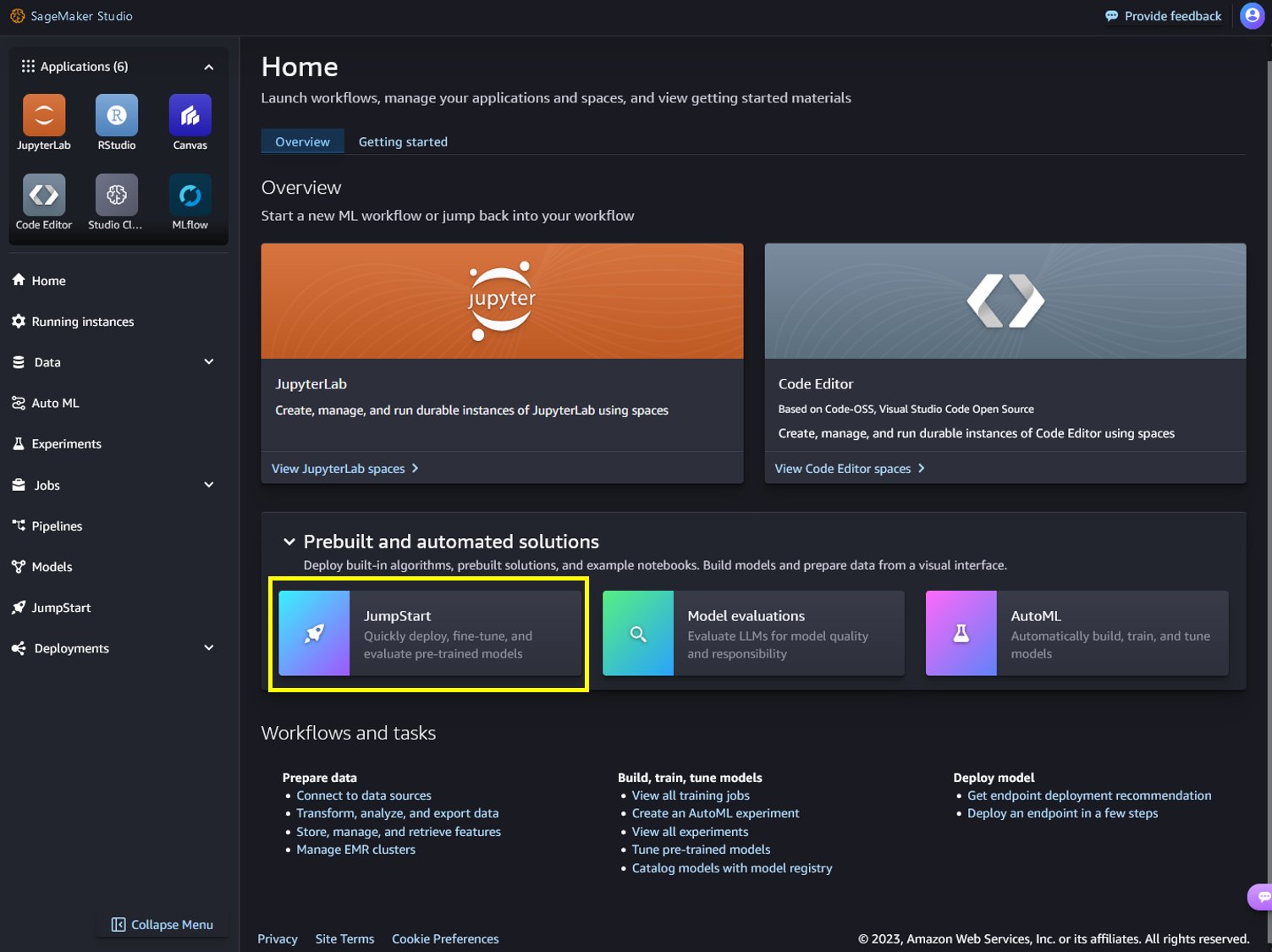Click the Model evaluations magnifier tile
The image size is (1272, 952).
(638, 633)
